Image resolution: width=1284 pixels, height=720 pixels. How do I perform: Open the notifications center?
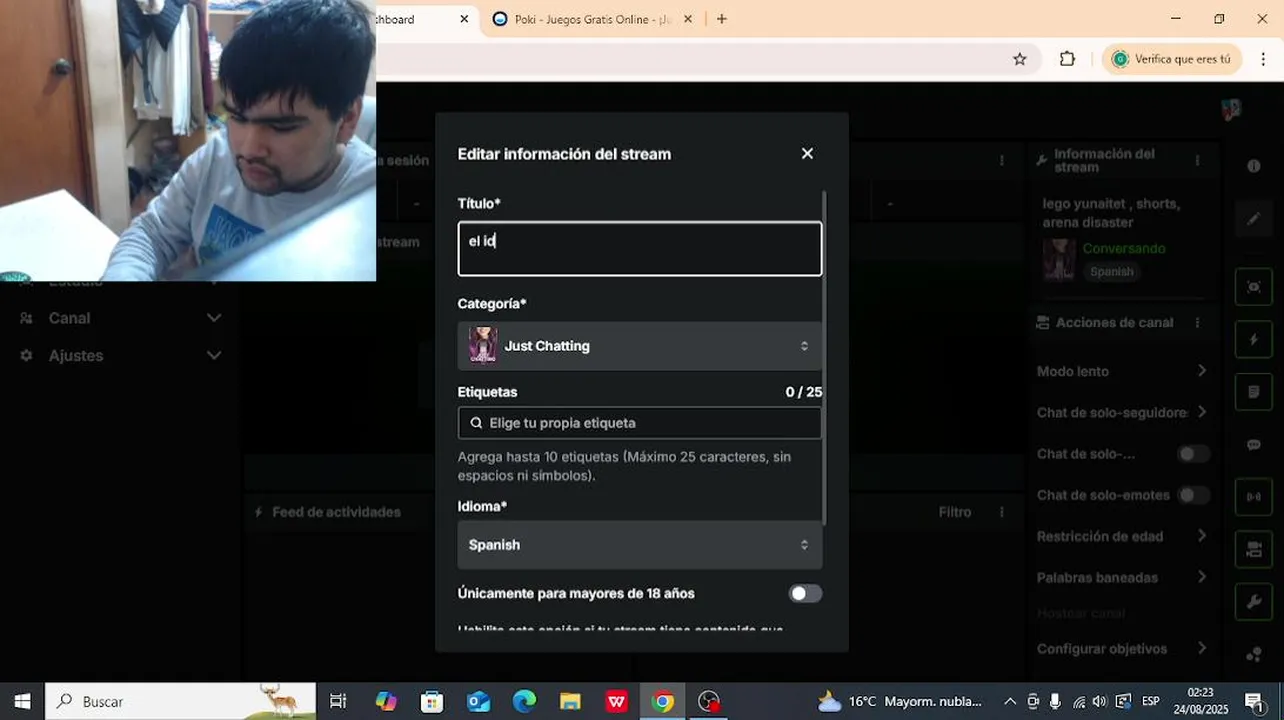point(1253,702)
